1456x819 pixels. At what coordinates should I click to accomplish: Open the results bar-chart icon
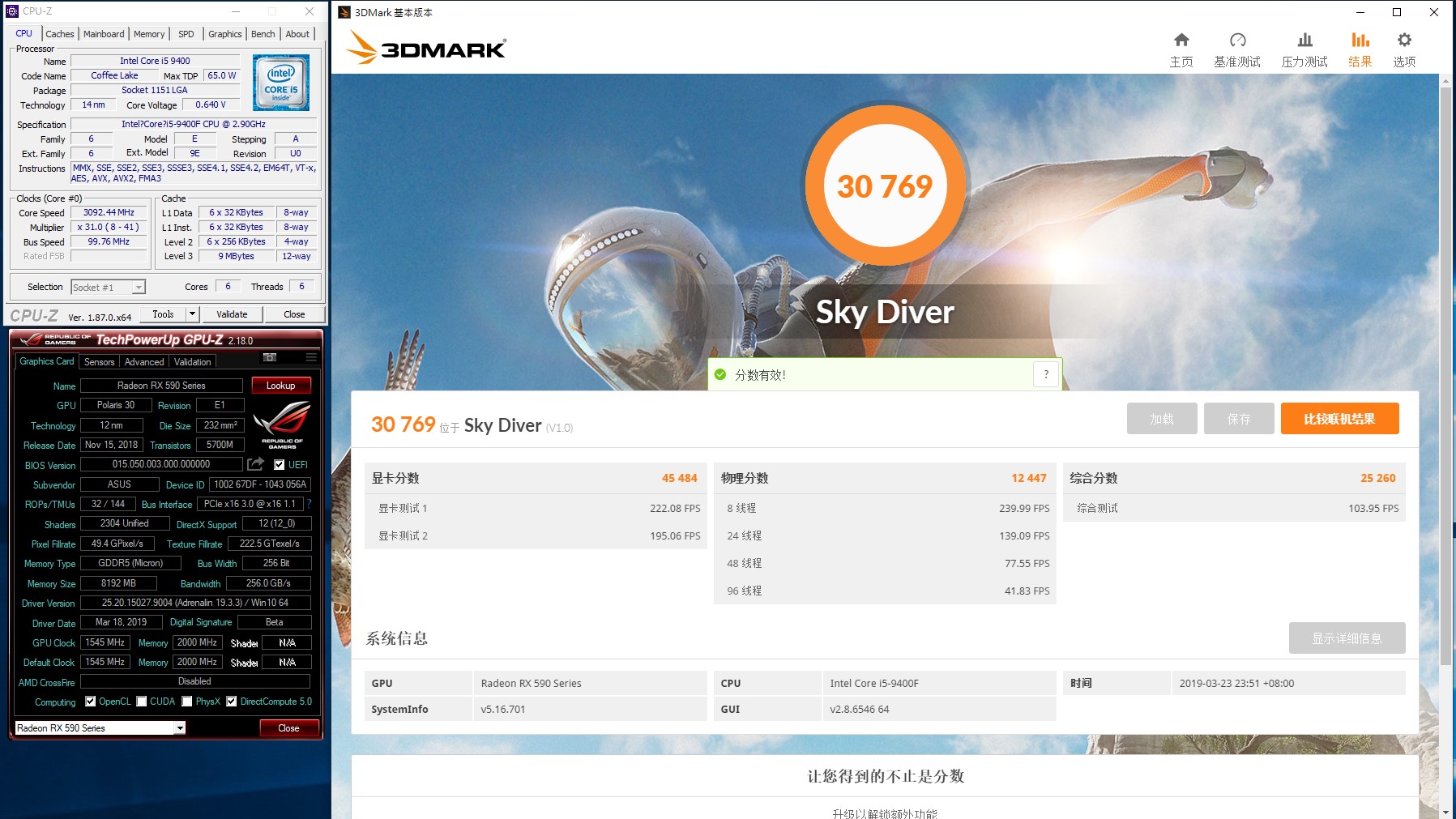1360,41
